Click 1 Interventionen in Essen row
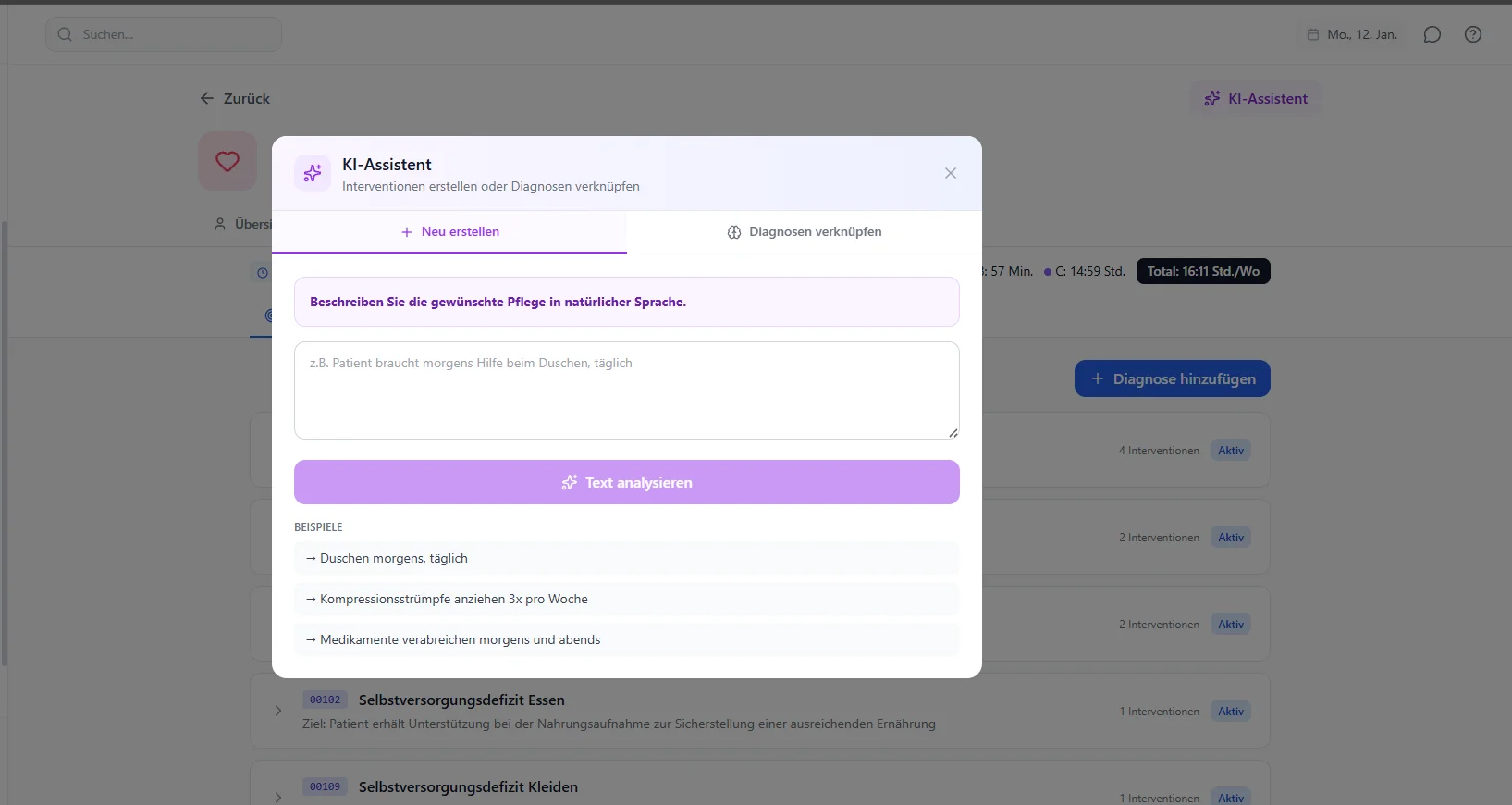 coord(1159,712)
